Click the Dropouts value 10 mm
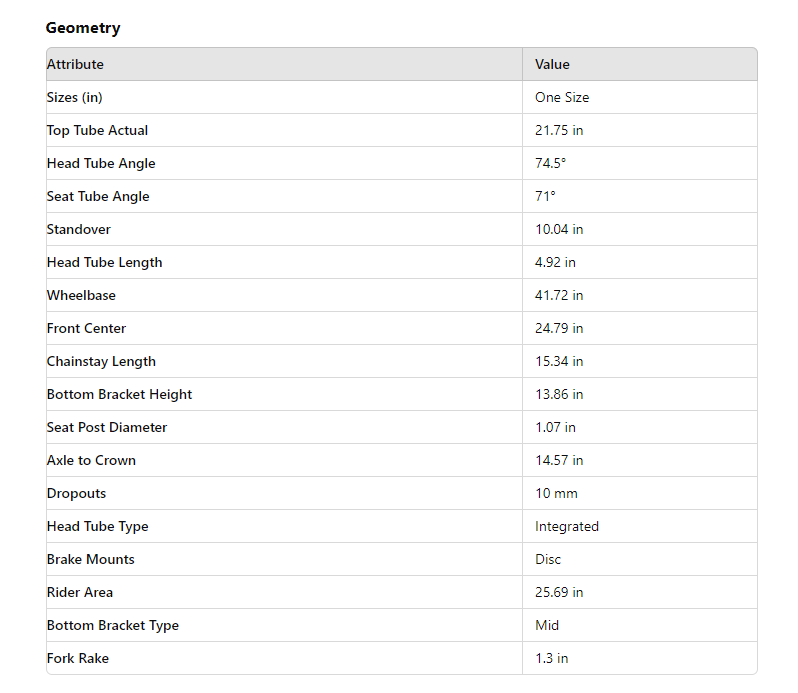The height and width of the screenshot is (693, 798). click(x=556, y=493)
